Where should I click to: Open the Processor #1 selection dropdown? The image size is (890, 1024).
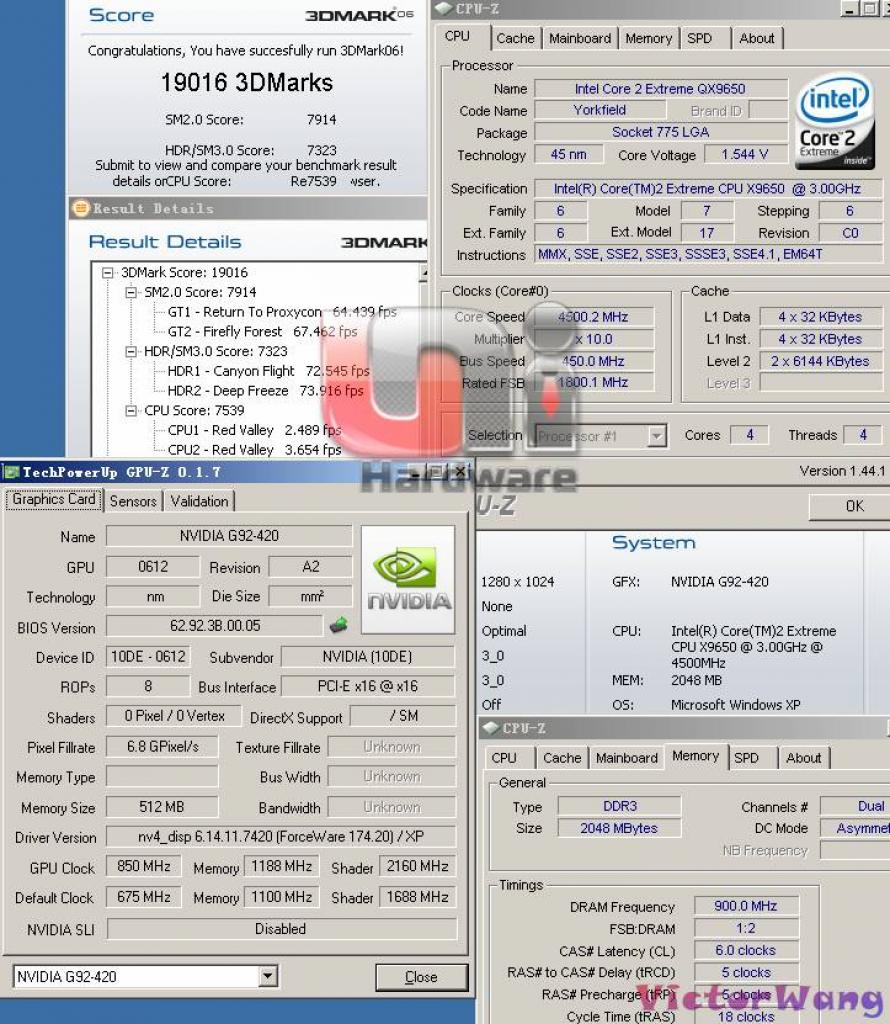(x=656, y=436)
